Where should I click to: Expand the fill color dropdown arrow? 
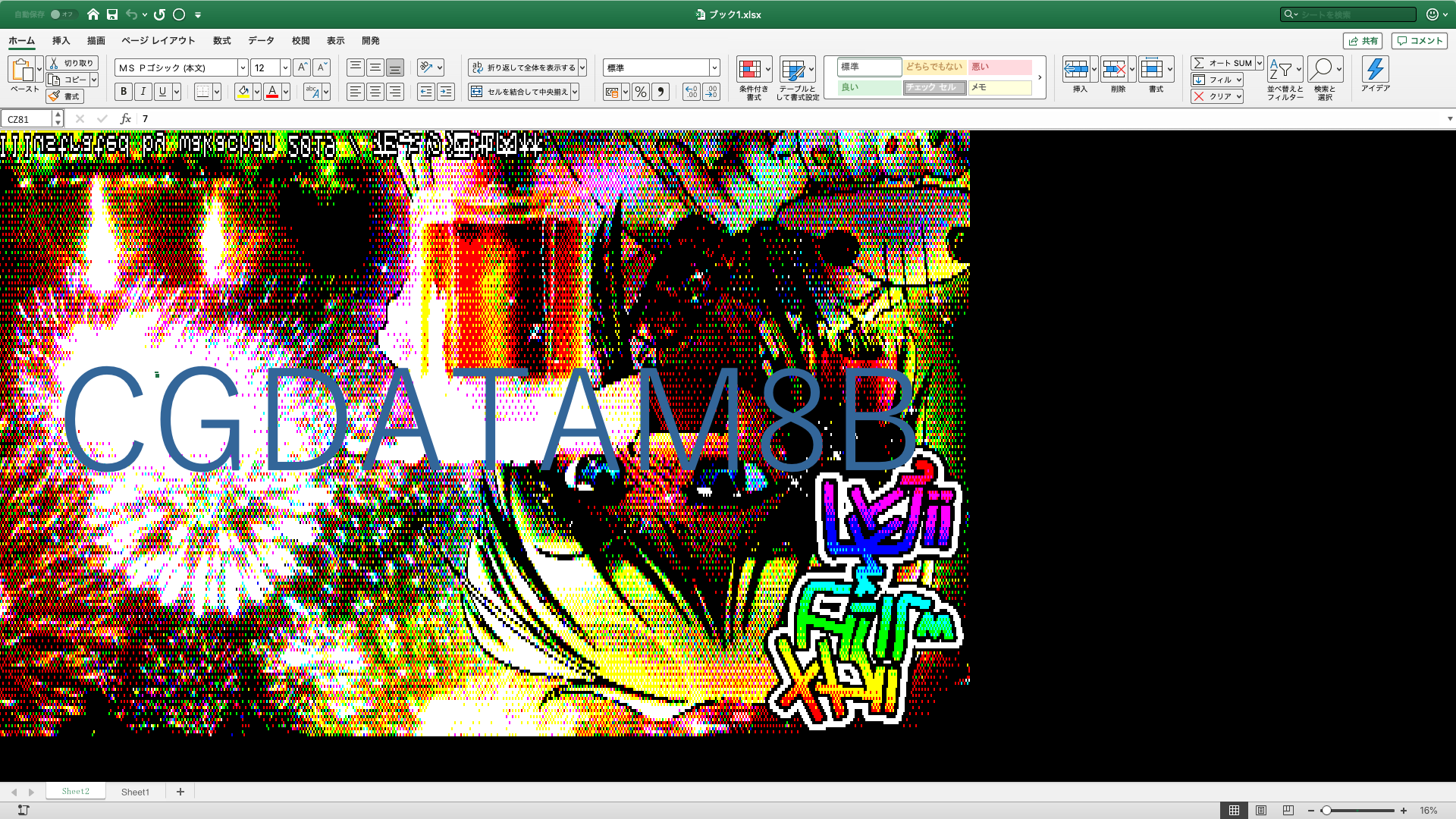256,92
